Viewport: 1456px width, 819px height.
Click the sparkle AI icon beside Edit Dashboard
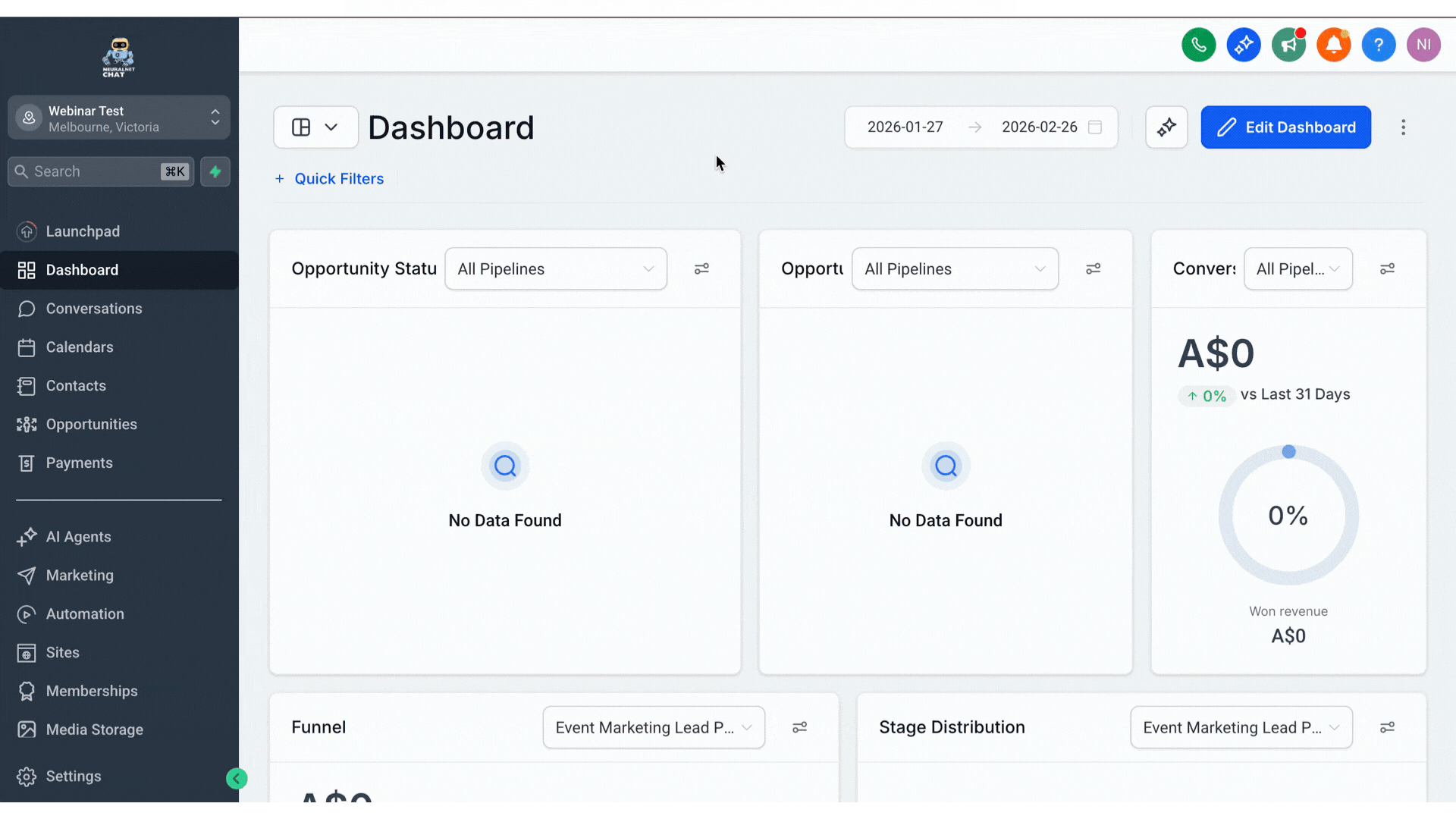pyautogui.click(x=1166, y=127)
